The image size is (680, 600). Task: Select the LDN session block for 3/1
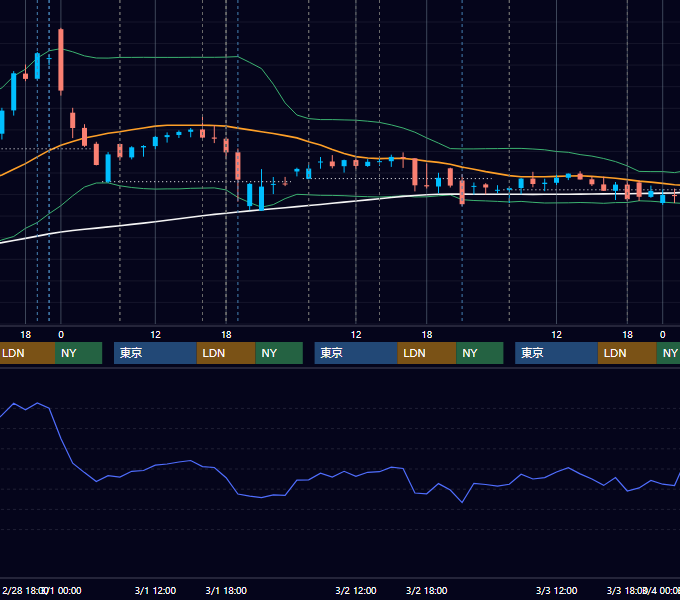pyautogui.click(x=226, y=353)
